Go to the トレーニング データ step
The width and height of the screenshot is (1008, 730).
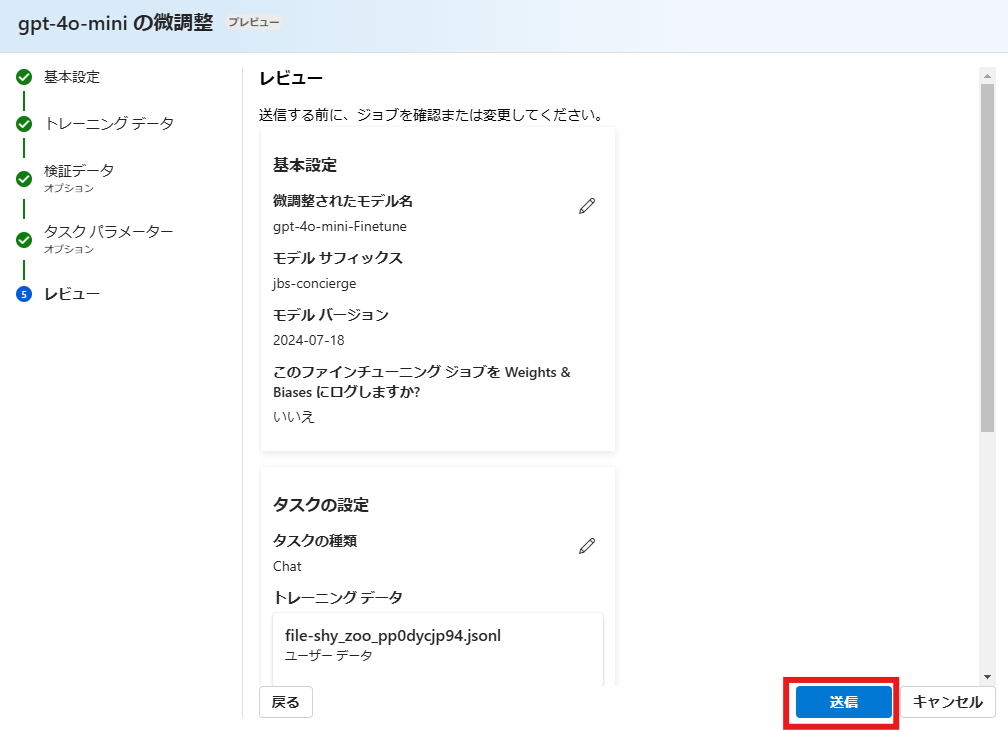coord(109,123)
